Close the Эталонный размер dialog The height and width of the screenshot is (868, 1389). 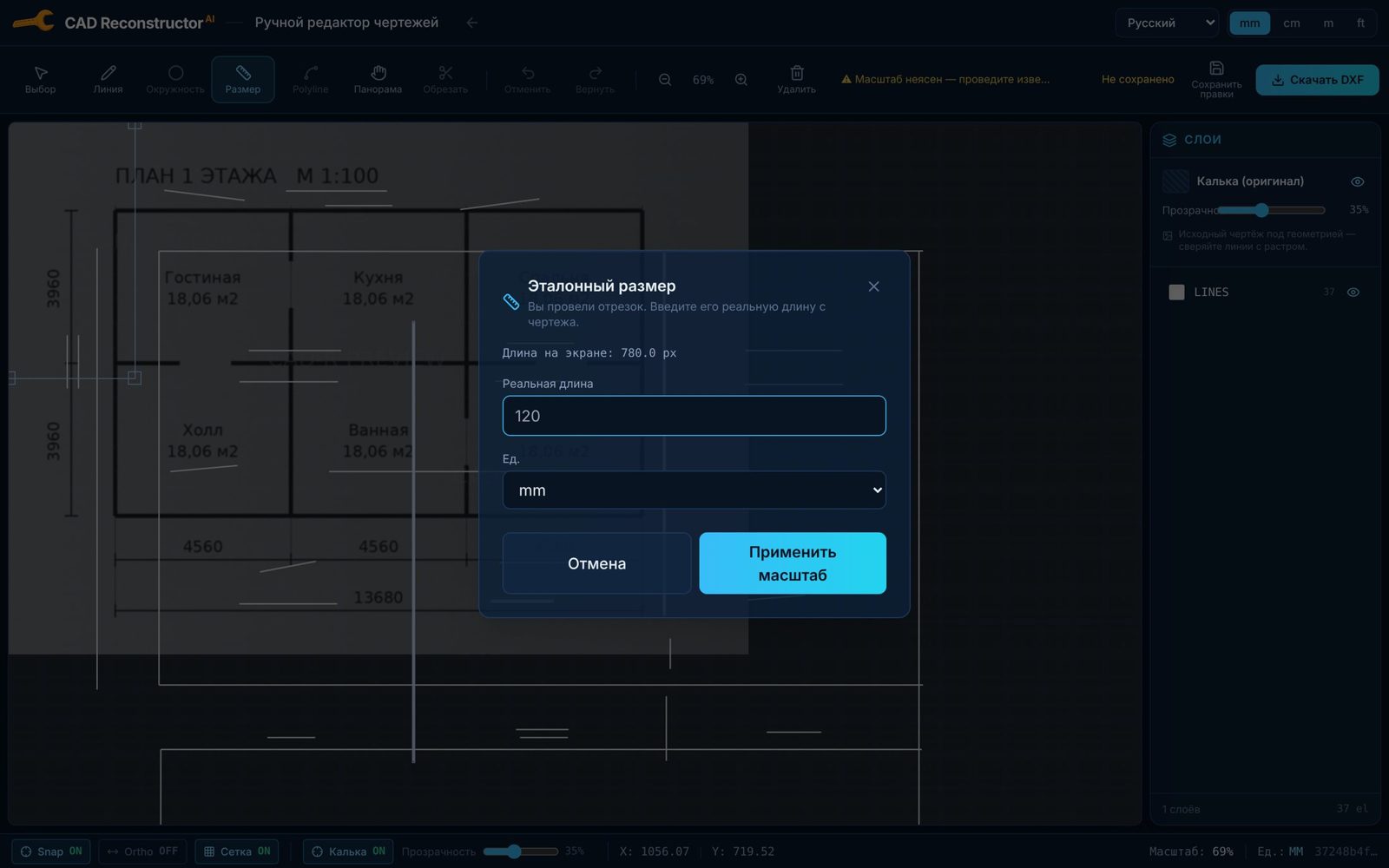[873, 286]
